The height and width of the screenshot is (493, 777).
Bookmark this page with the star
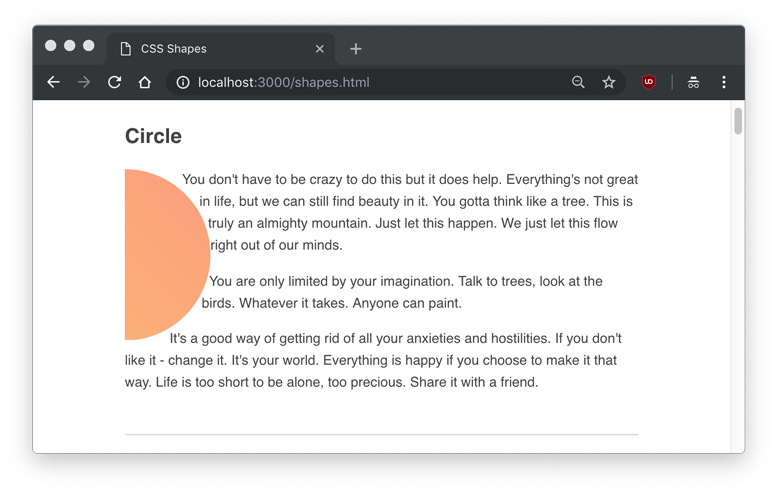(x=608, y=82)
